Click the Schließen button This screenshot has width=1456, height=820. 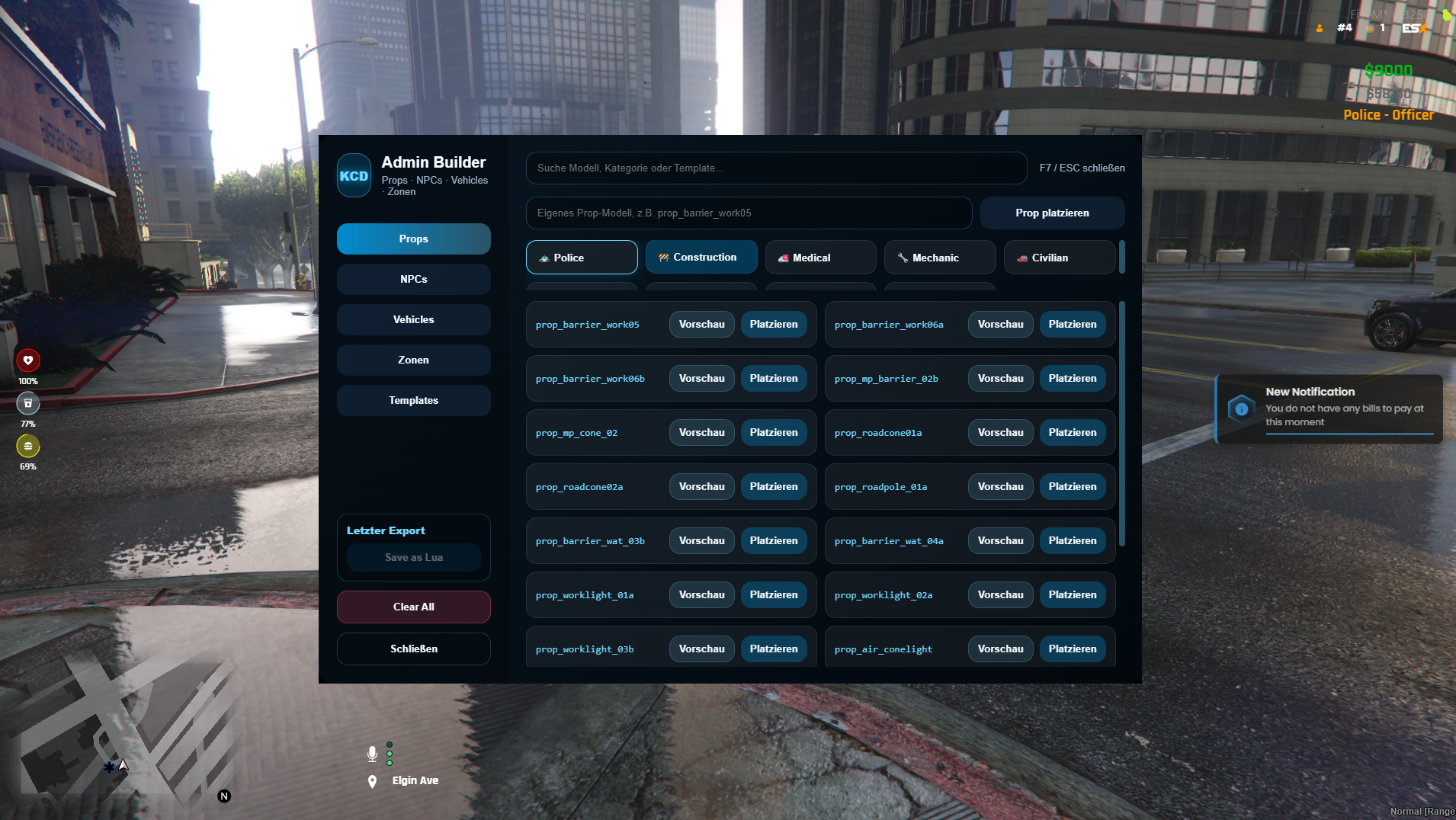[x=414, y=649]
